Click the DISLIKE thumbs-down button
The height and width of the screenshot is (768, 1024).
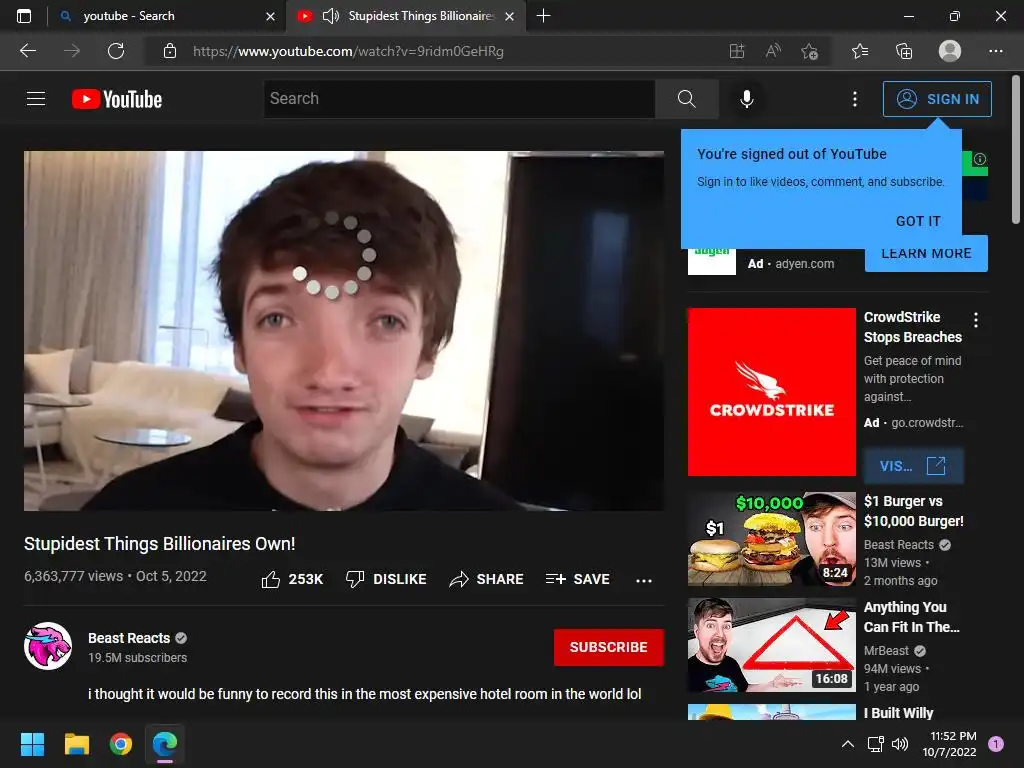(386, 579)
